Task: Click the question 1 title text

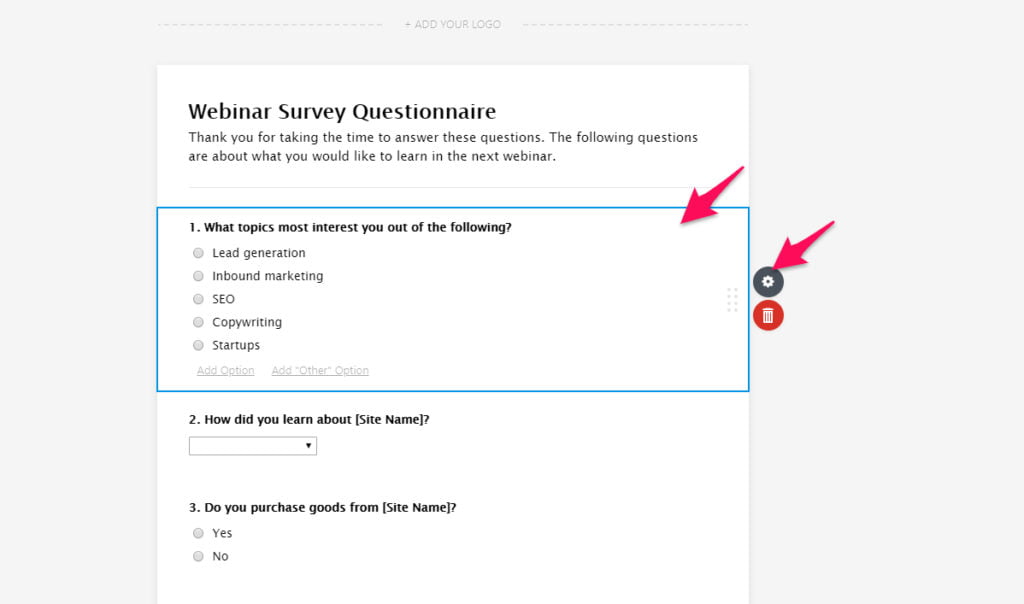Action: point(351,227)
